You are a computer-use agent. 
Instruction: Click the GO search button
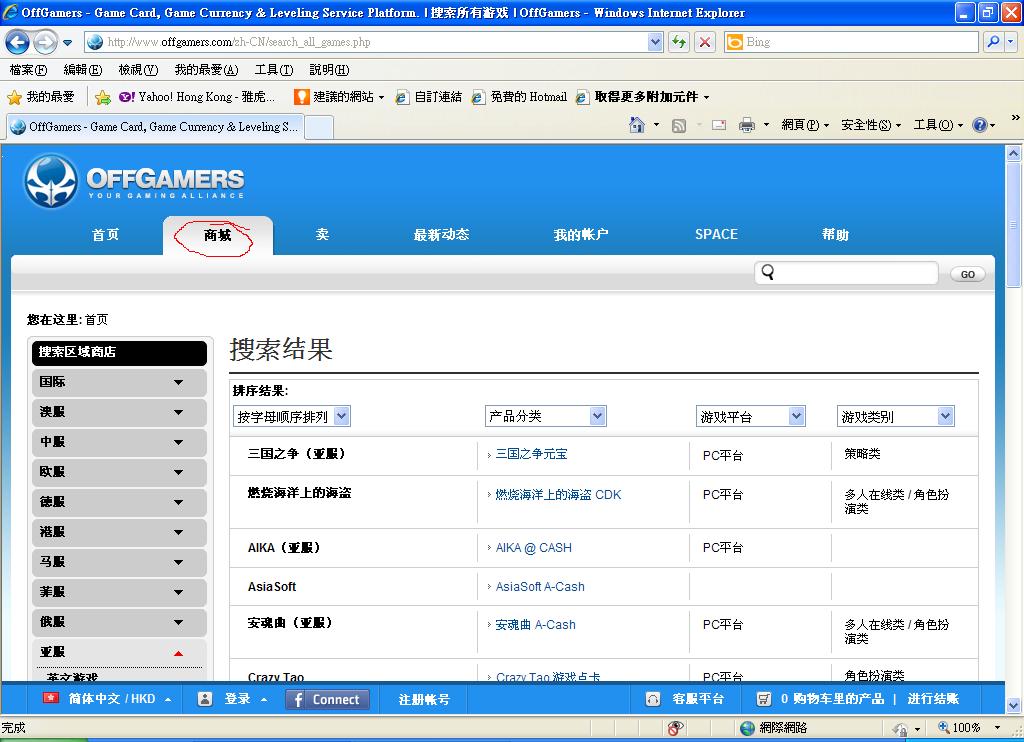(968, 274)
